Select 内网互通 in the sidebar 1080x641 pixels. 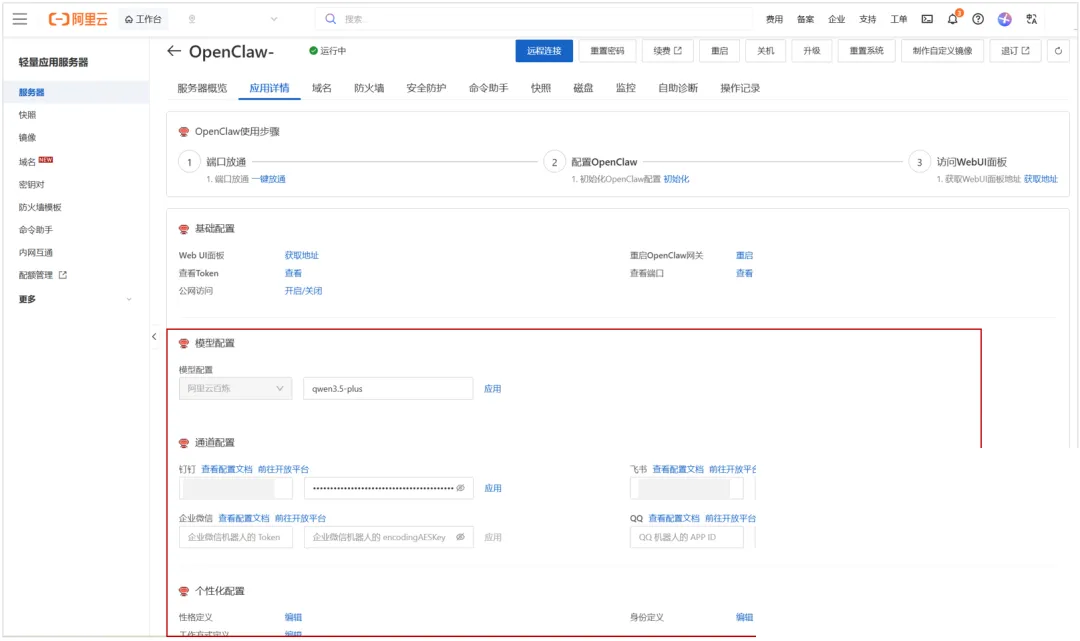click(36, 253)
